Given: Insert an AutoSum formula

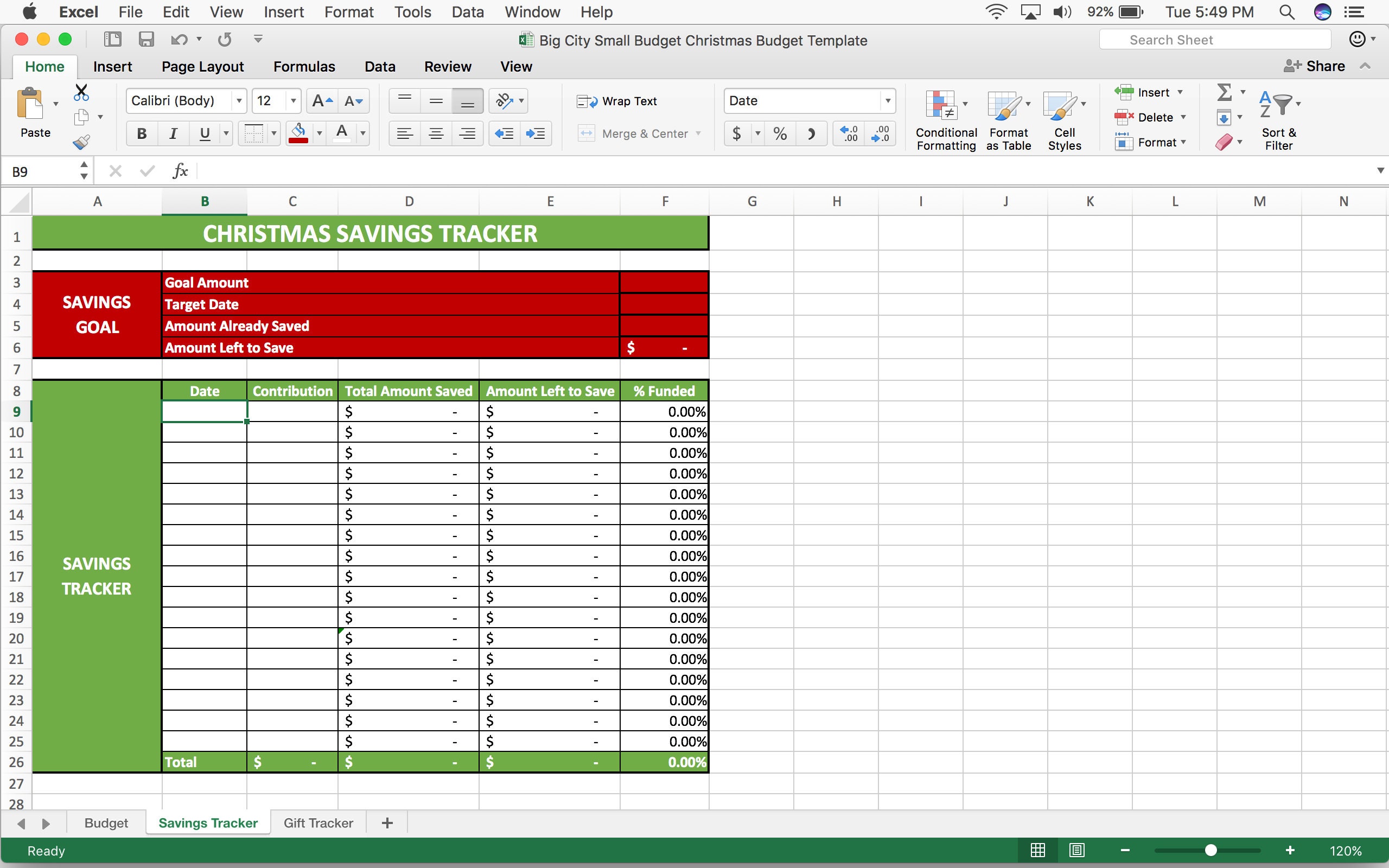Looking at the screenshot, I should click(1224, 92).
